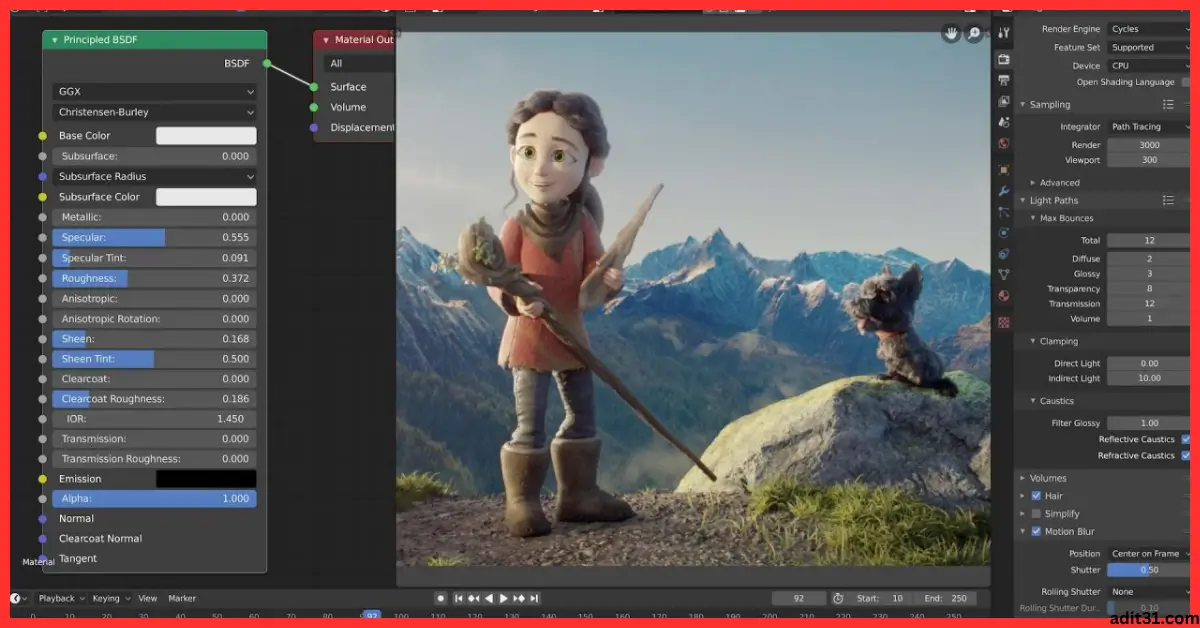Open the World properties tab icon

pos(1004,144)
